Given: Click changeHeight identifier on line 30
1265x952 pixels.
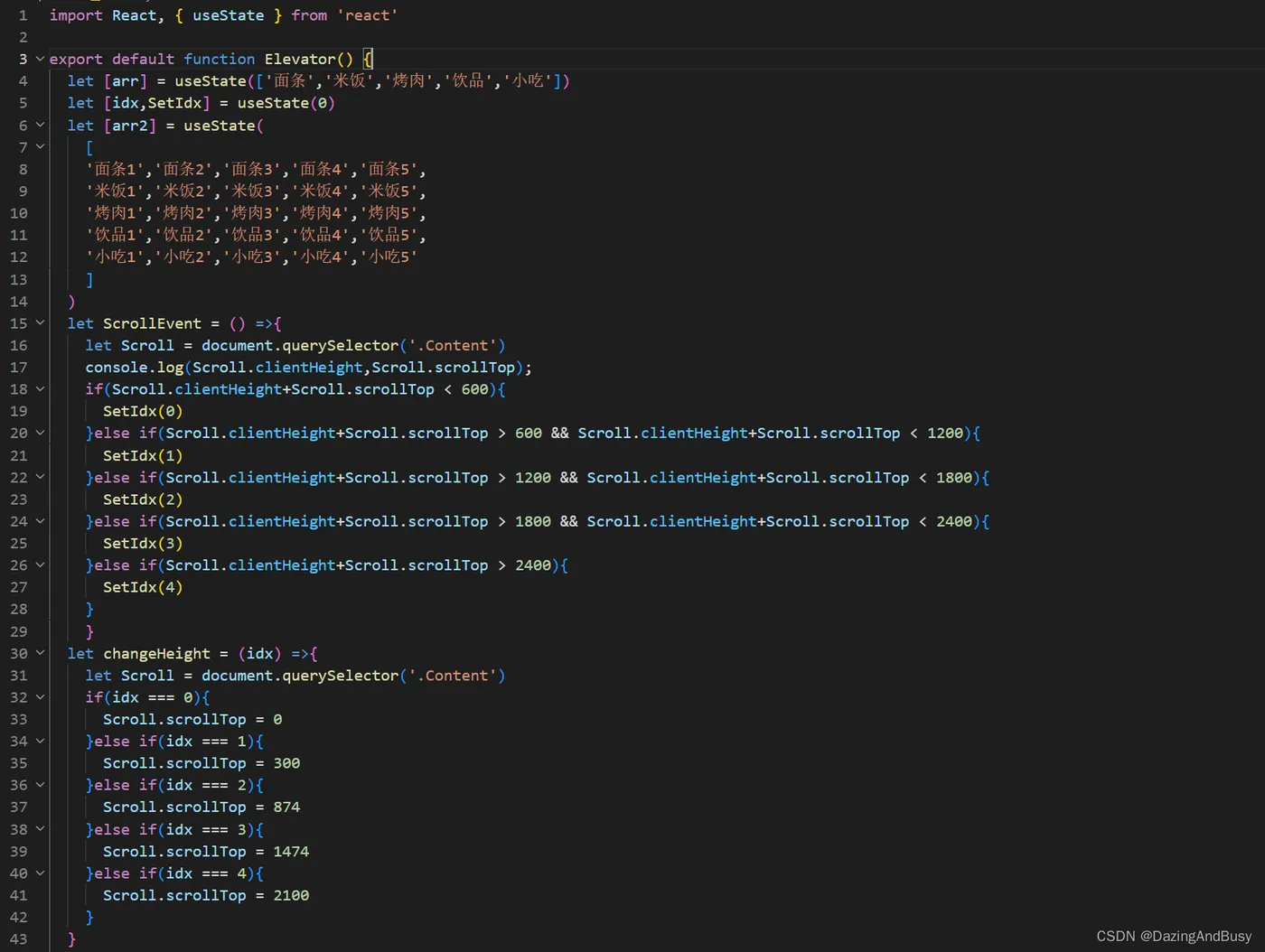Looking at the screenshot, I should pos(156,653).
